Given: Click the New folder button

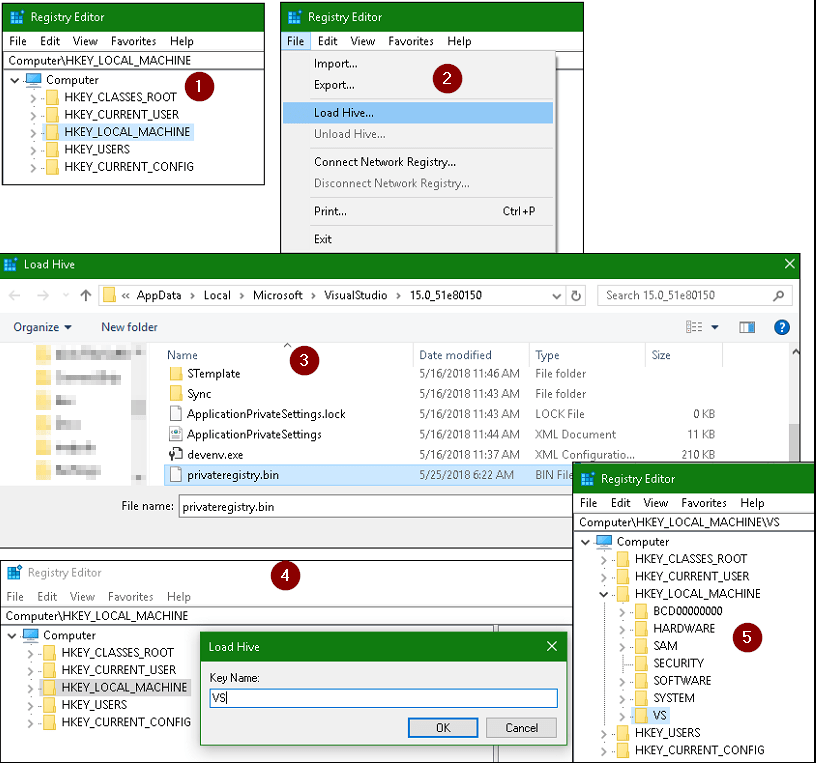Looking at the screenshot, I should pos(129,327).
